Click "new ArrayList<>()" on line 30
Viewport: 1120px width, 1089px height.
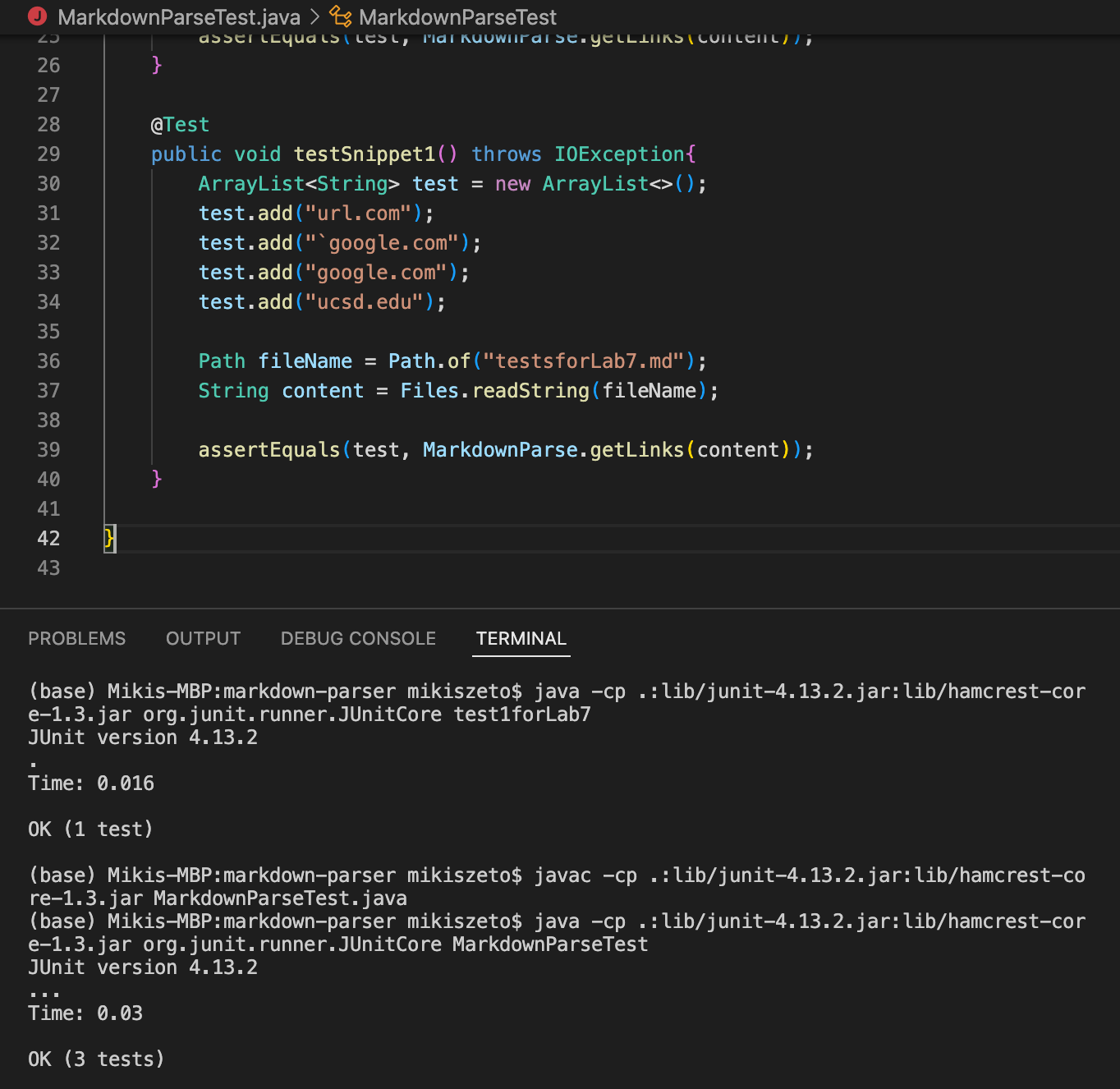click(595, 183)
